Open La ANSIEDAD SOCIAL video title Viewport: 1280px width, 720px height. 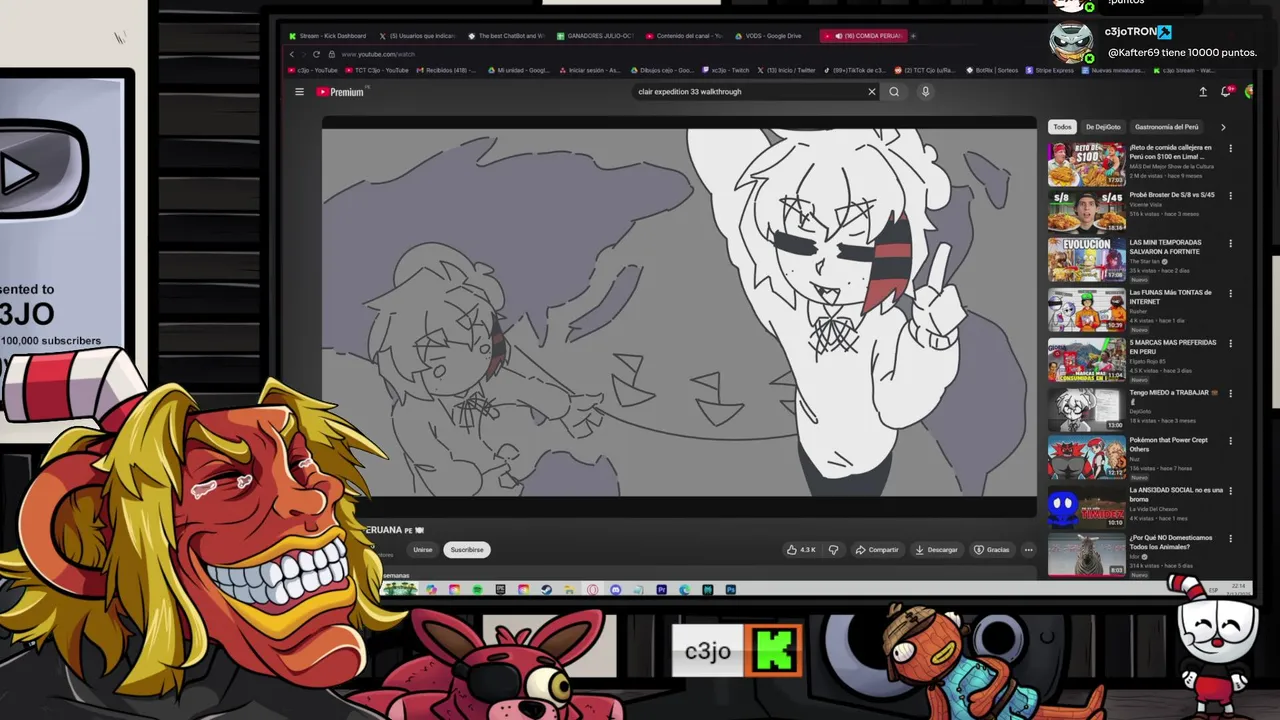tap(1176, 494)
